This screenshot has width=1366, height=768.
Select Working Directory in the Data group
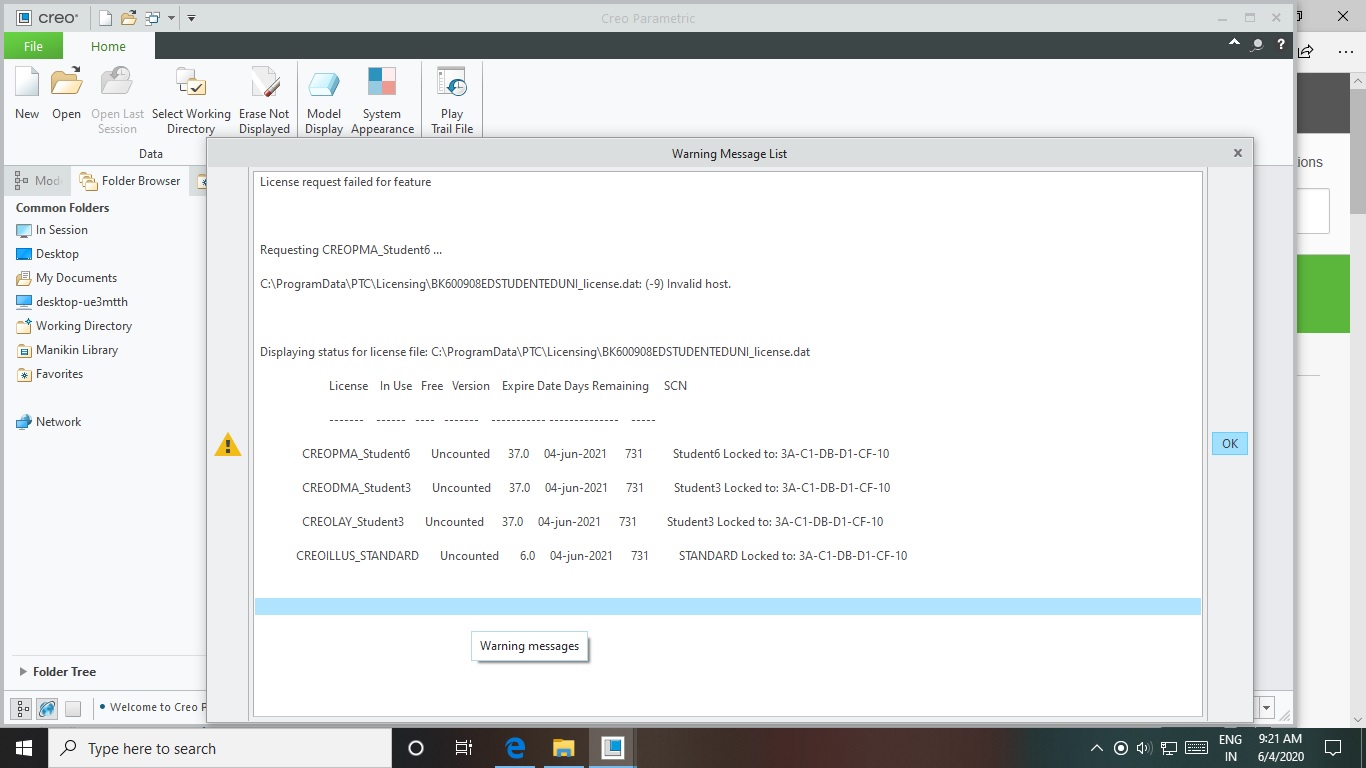coord(191,97)
